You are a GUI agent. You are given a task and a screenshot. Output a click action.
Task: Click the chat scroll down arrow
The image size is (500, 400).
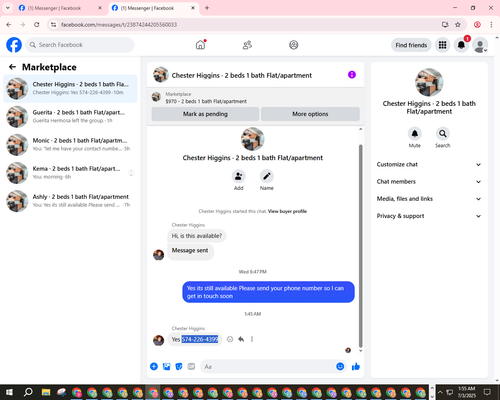(360, 351)
